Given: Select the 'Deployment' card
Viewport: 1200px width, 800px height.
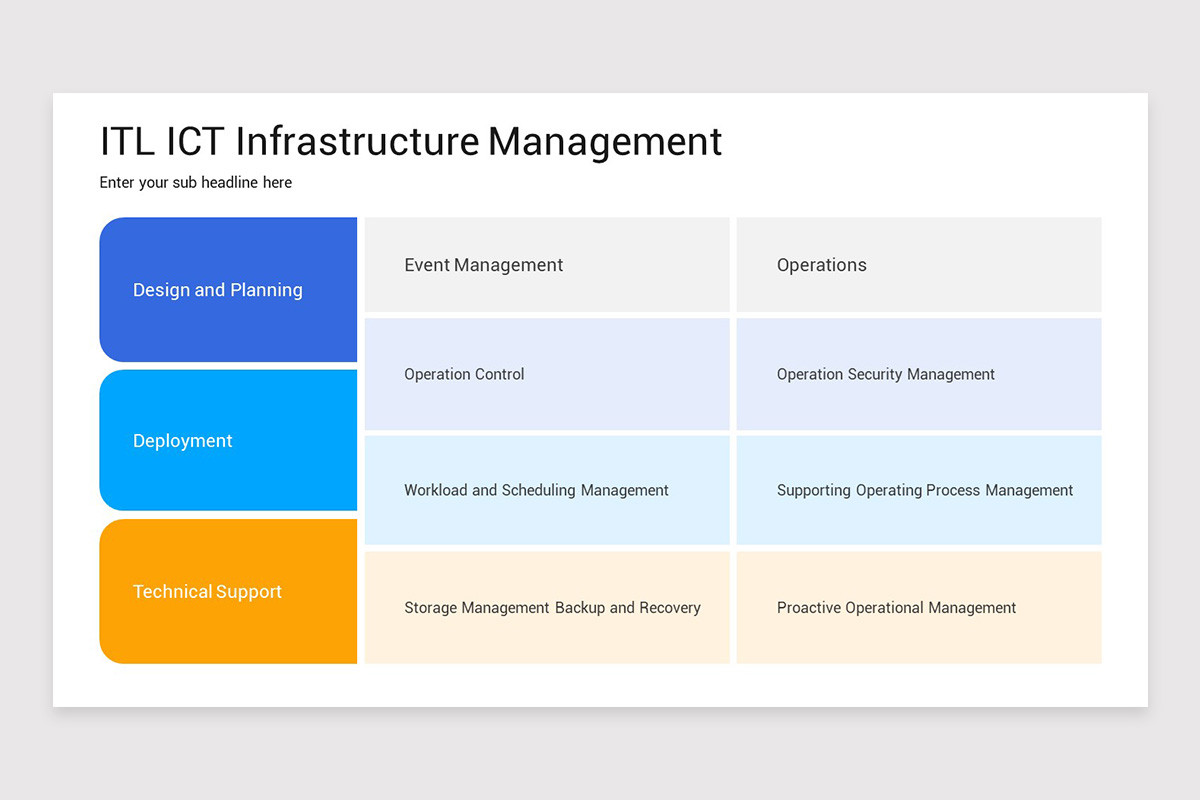Looking at the screenshot, I should 228,440.
